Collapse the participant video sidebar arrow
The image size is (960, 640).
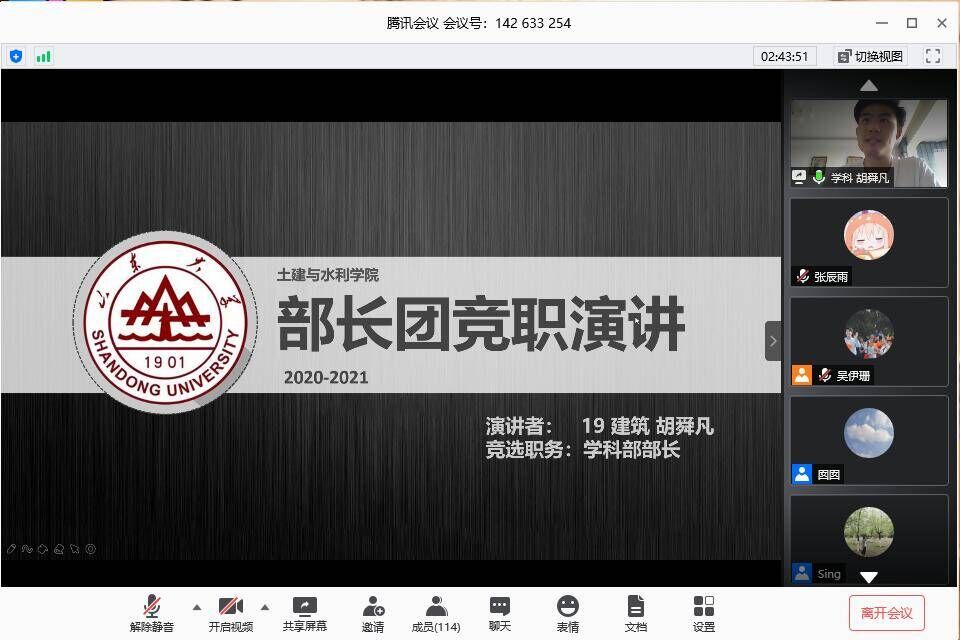pyautogui.click(x=772, y=341)
